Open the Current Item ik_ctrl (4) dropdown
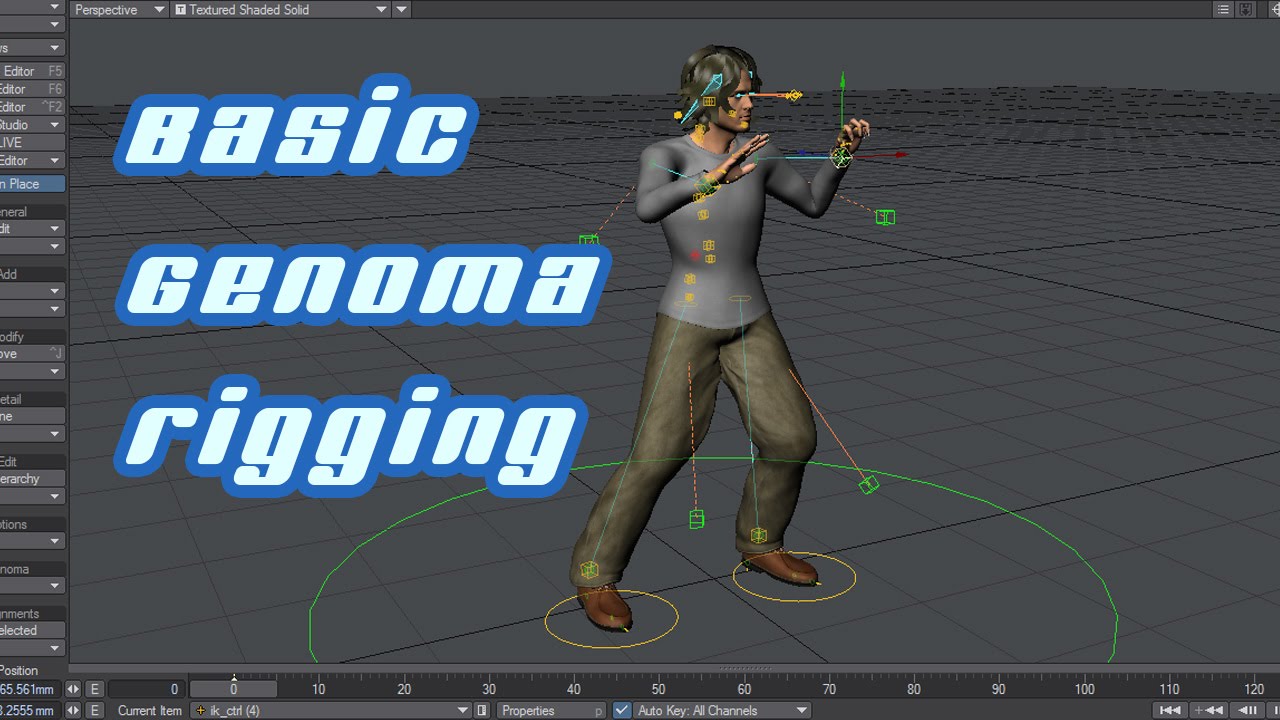 tap(332, 711)
